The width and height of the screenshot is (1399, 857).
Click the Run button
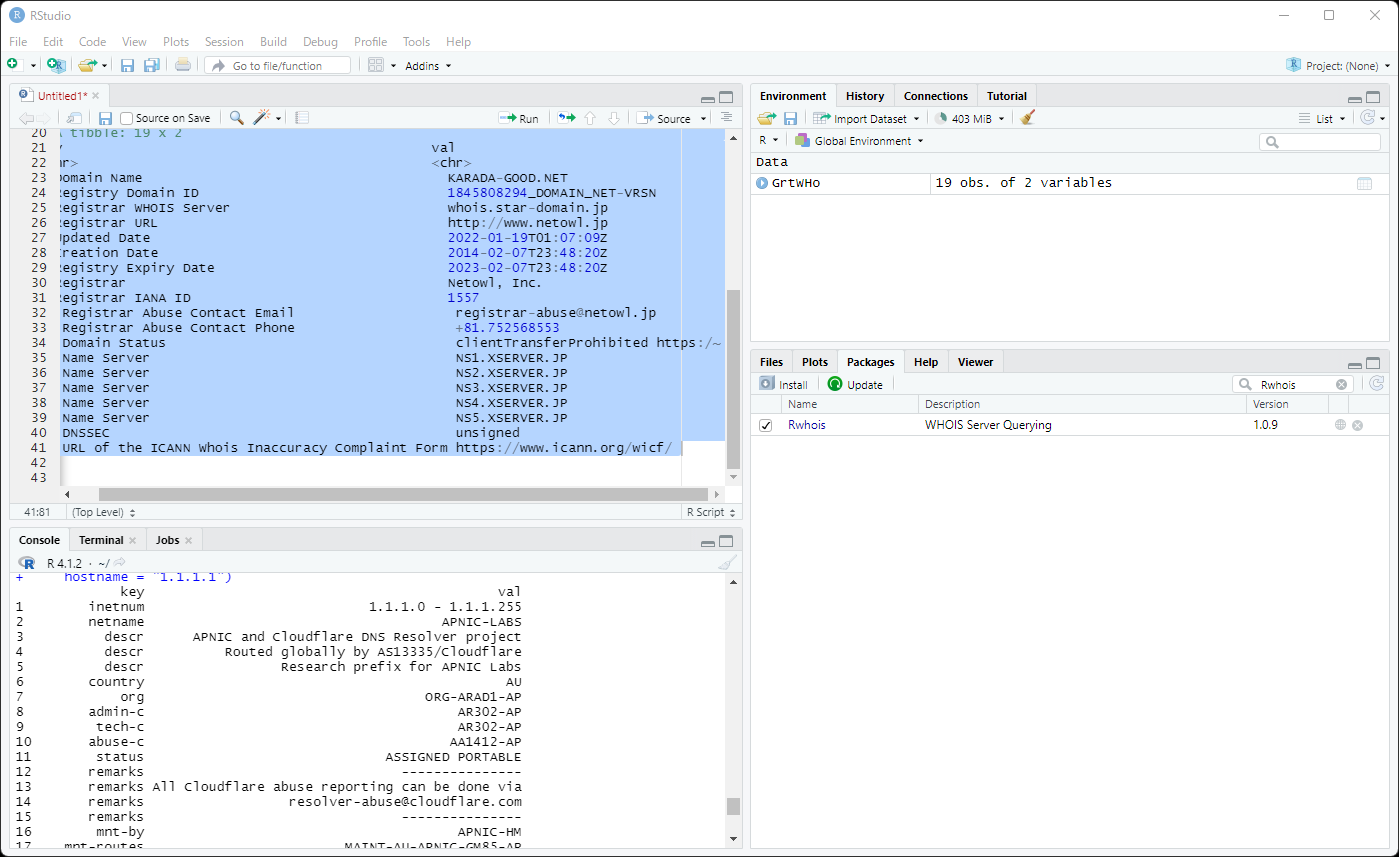coord(519,118)
